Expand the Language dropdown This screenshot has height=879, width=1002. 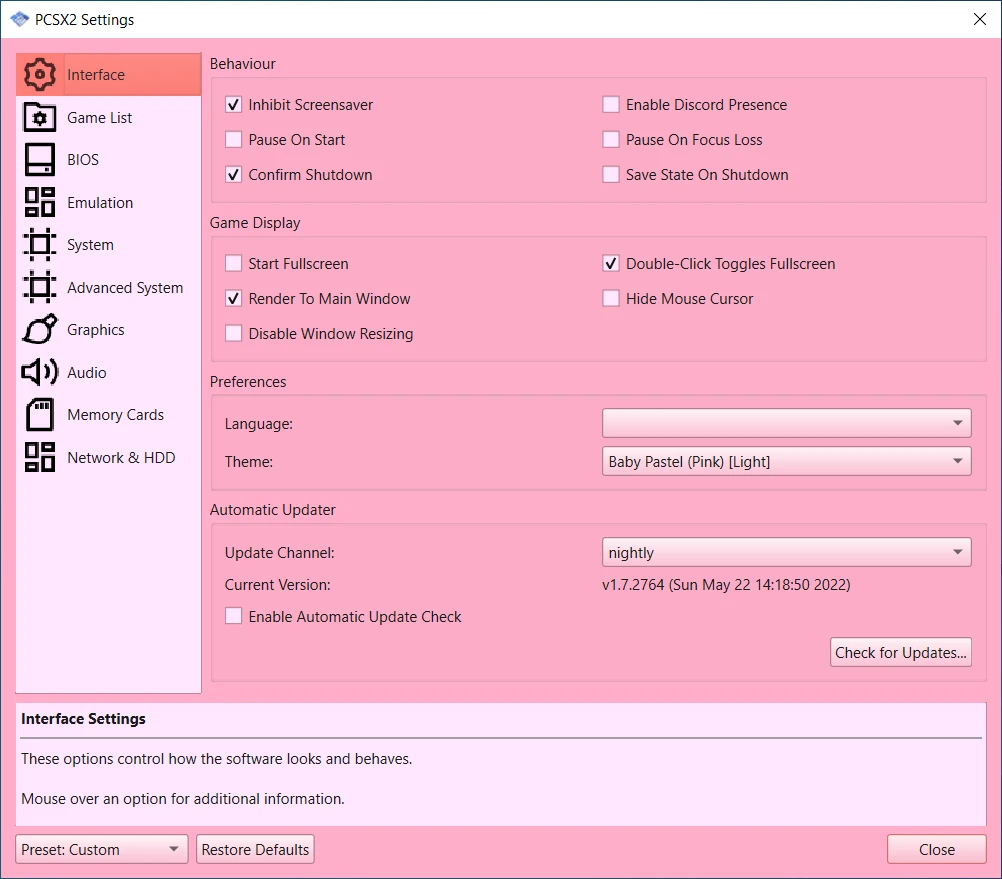(x=786, y=423)
